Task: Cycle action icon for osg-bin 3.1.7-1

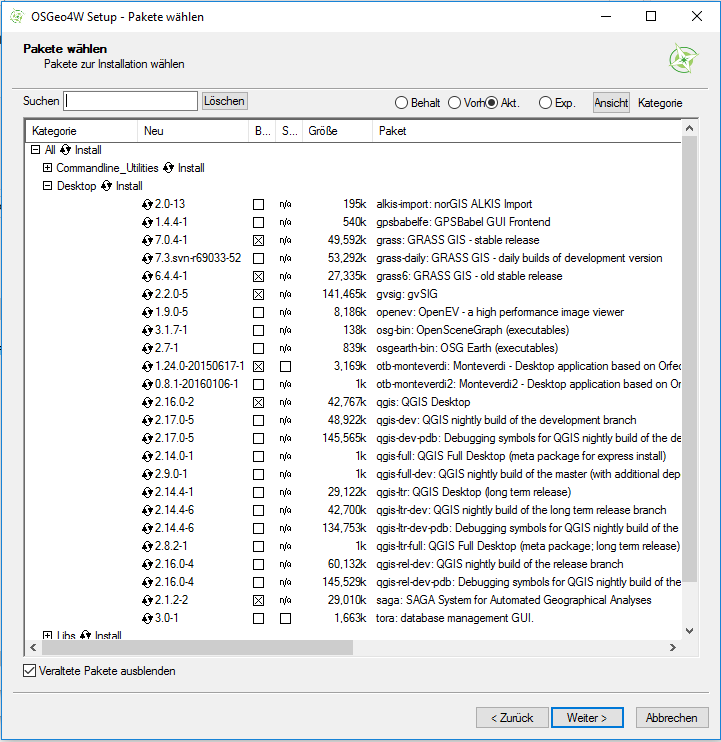Action: 147,330
